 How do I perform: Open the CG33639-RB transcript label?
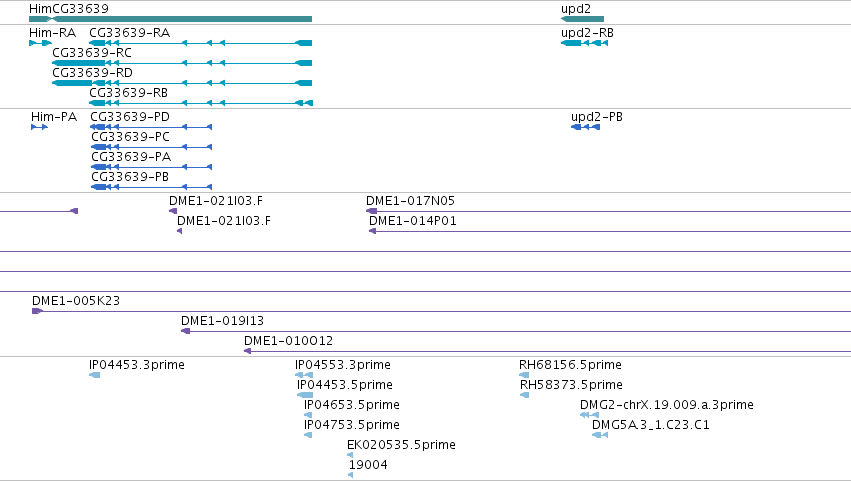click(129, 93)
